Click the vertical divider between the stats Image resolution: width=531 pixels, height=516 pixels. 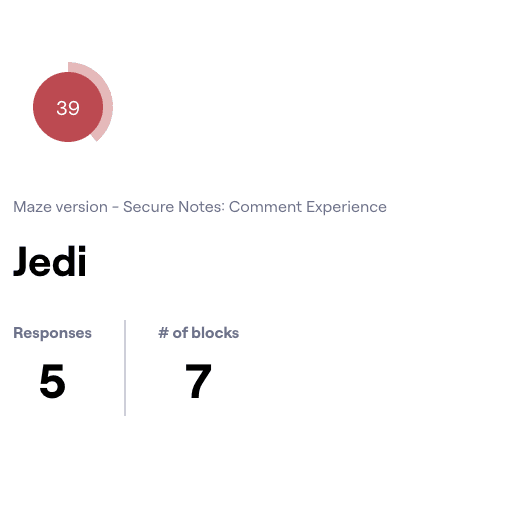[x=125, y=368]
